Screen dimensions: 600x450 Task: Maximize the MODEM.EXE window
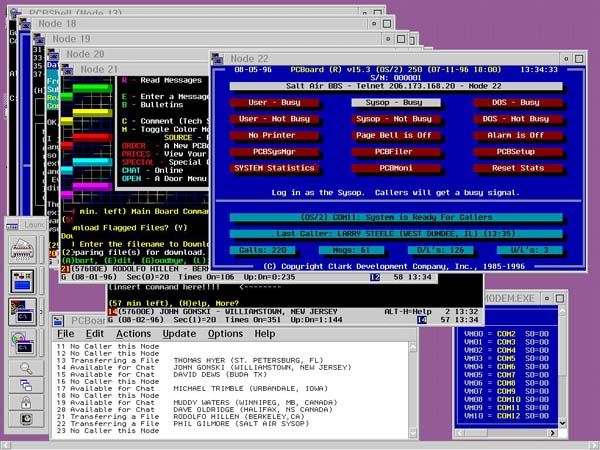point(560,298)
